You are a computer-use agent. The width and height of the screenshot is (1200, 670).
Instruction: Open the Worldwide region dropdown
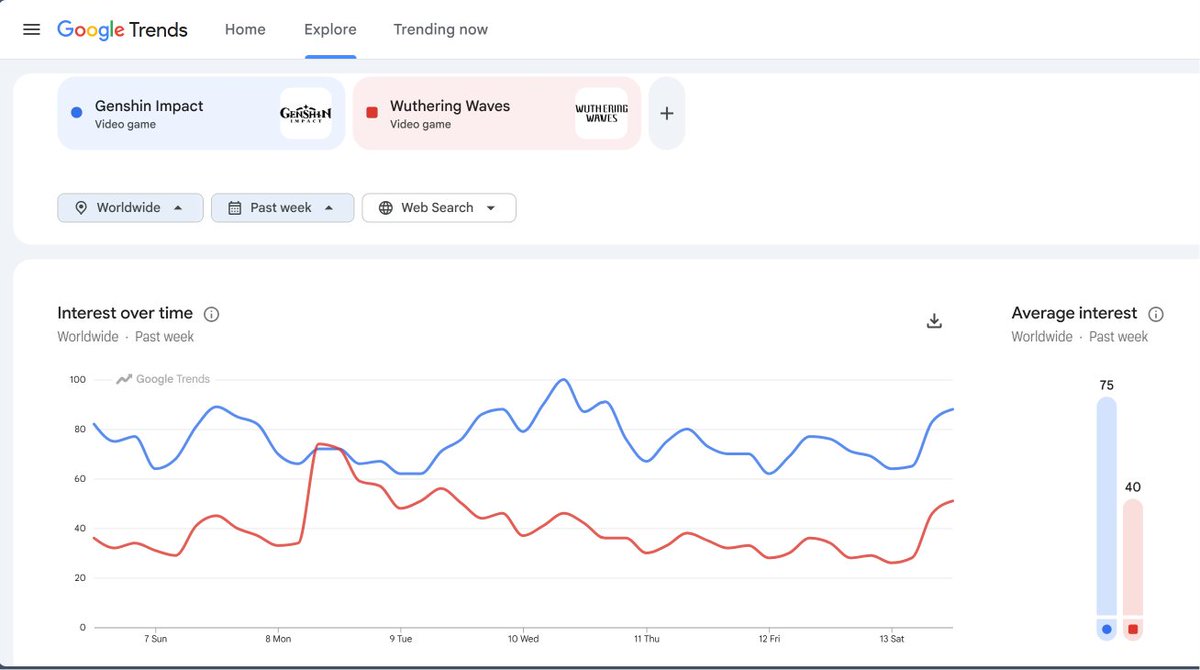(130, 208)
